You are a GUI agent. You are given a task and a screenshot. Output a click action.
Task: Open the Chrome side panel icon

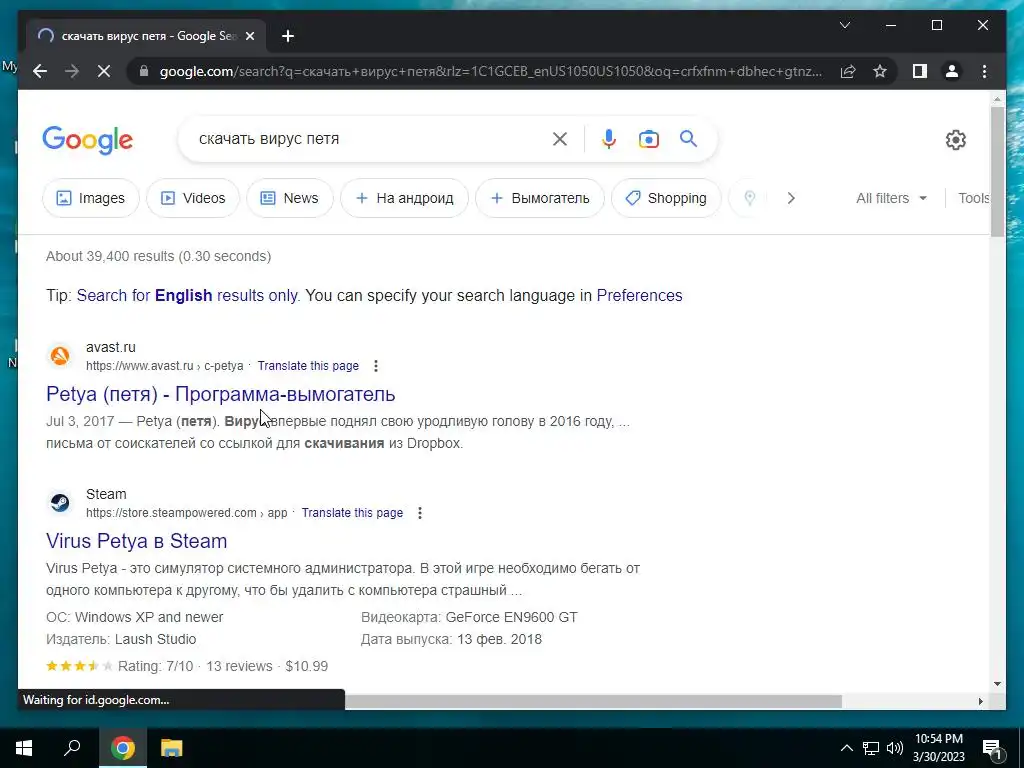pyautogui.click(x=920, y=71)
